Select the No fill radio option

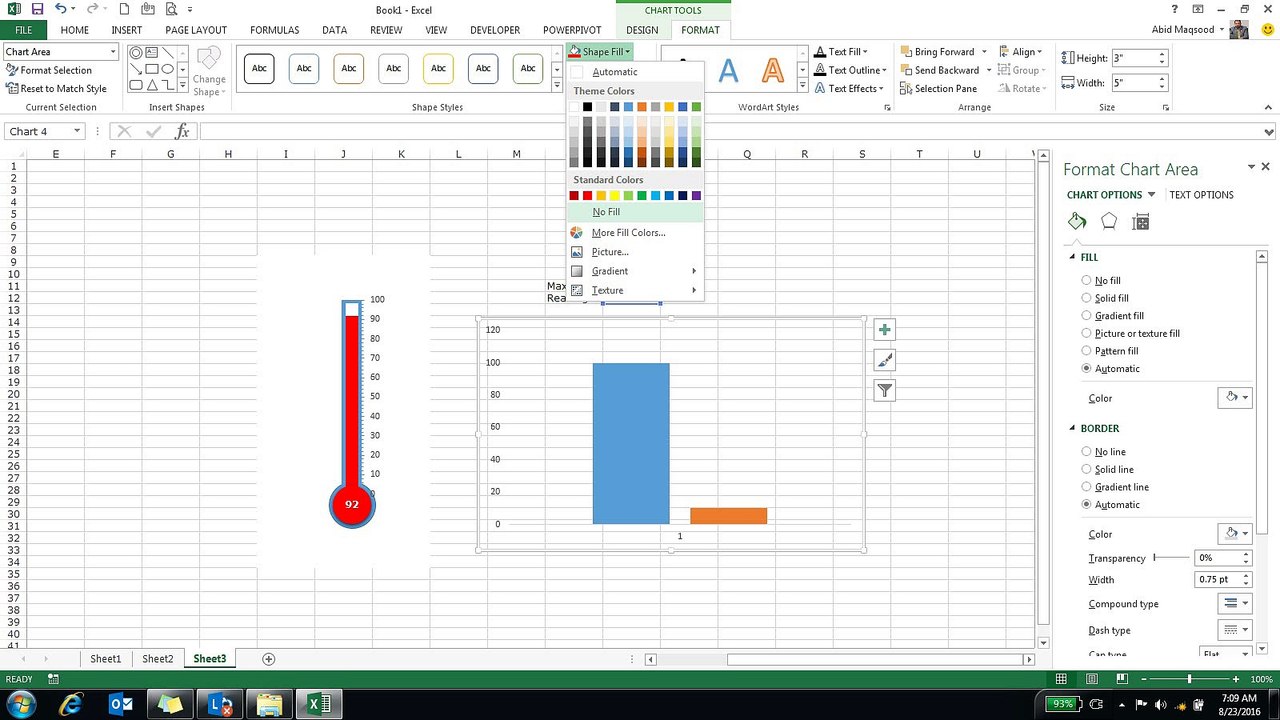[1086, 281]
